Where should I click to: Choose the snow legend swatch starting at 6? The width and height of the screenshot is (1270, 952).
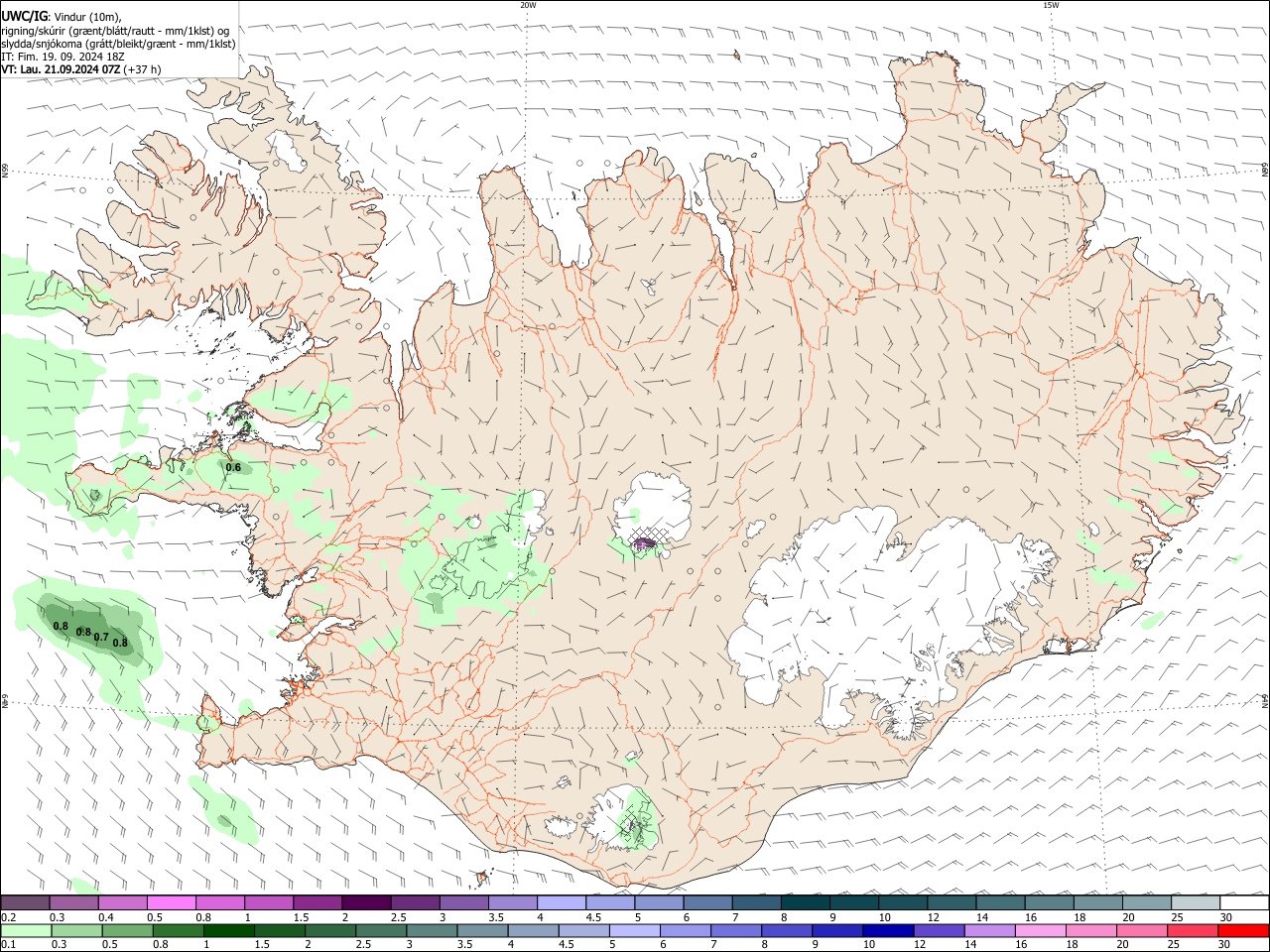pos(708,902)
